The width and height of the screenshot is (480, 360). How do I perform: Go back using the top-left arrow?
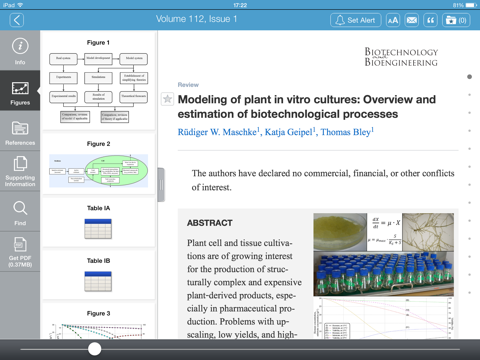(x=17, y=20)
